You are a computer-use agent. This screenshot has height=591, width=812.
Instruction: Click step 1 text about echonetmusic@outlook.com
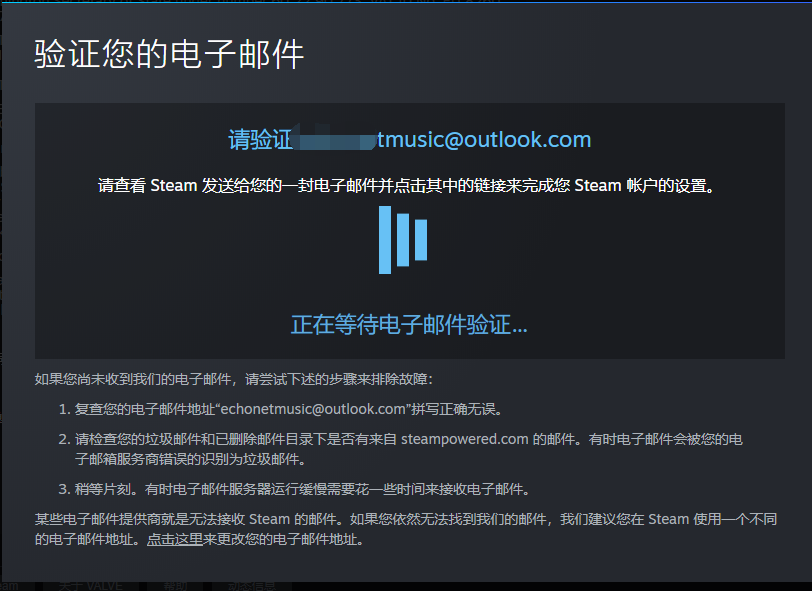click(288, 409)
